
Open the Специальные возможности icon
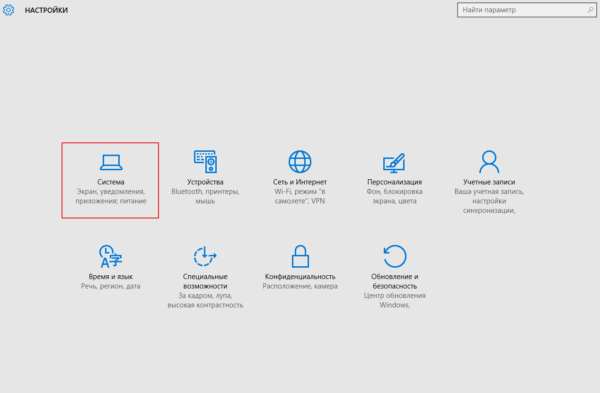pyautogui.click(x=205, y=256)
